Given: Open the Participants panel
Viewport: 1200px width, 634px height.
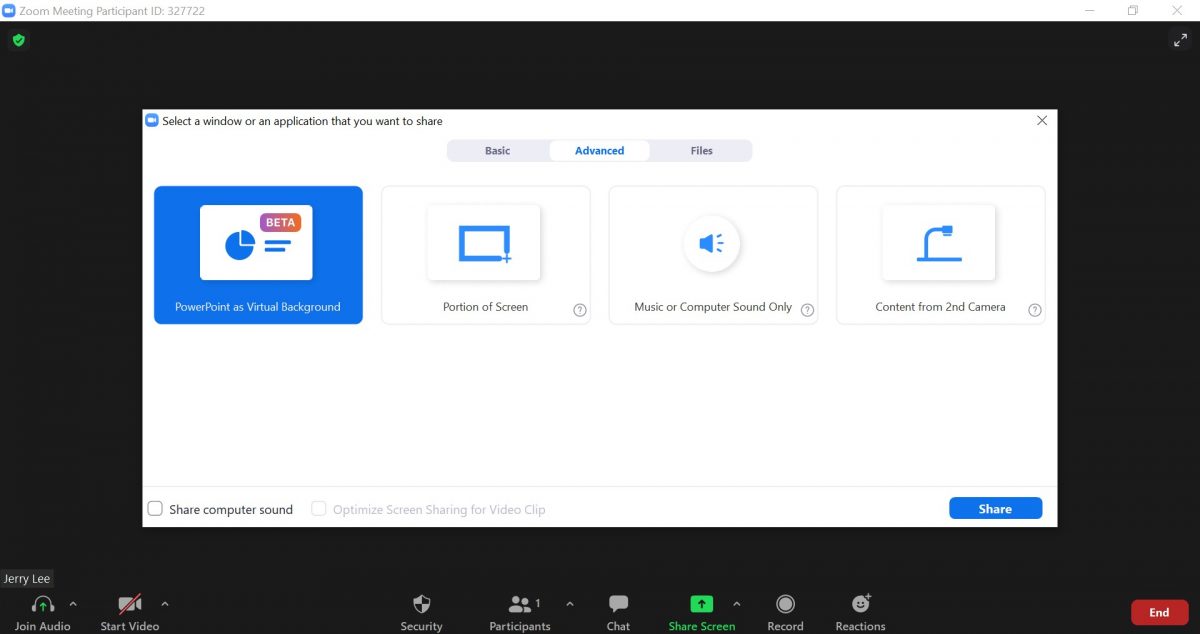Looking at the screenshot, I should click(520, 604).
